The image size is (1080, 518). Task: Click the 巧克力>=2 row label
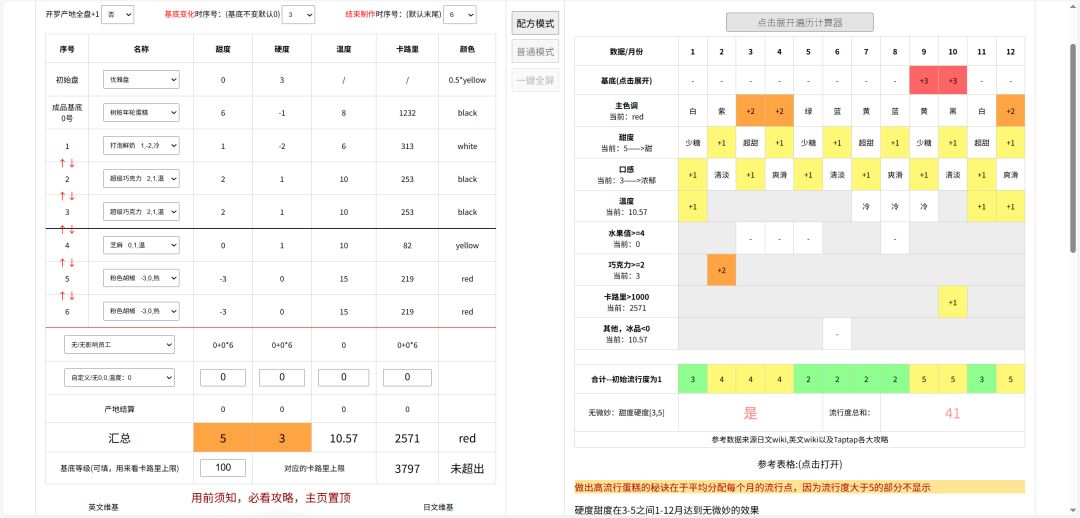[626, 269]
